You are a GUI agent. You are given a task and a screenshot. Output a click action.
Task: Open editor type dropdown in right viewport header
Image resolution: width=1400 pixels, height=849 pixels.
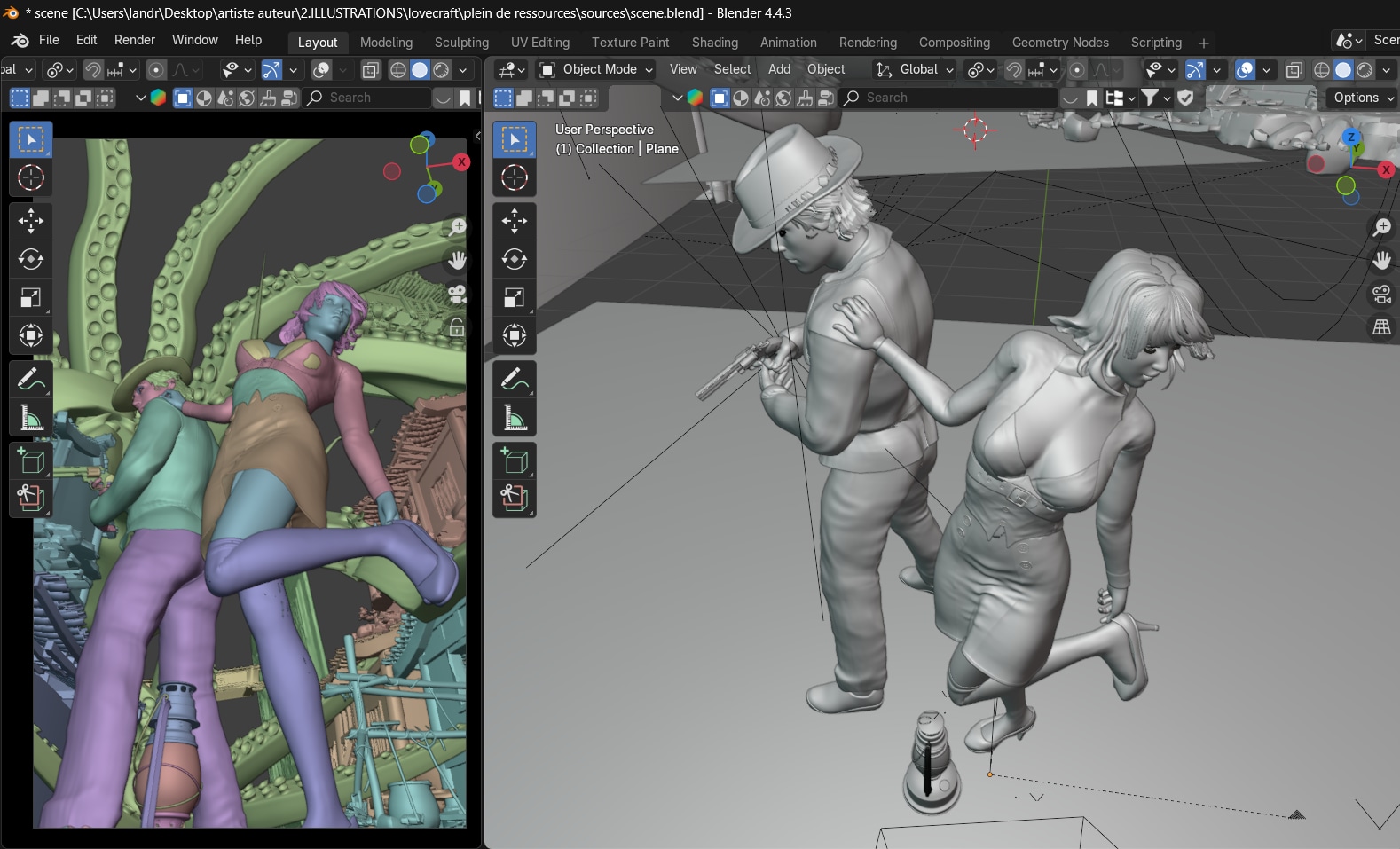511,69
